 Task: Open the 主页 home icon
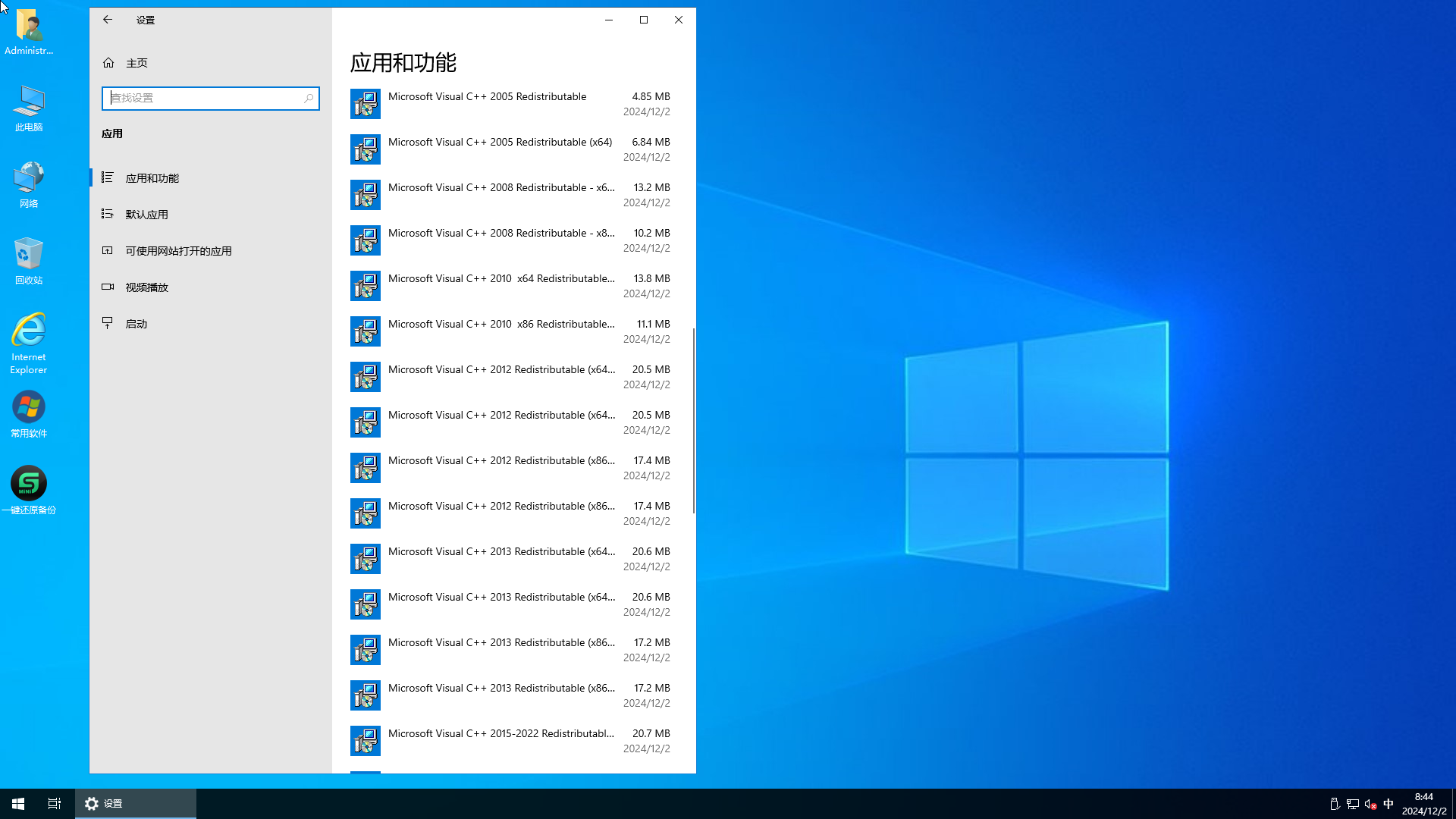(x=108, y=63)
